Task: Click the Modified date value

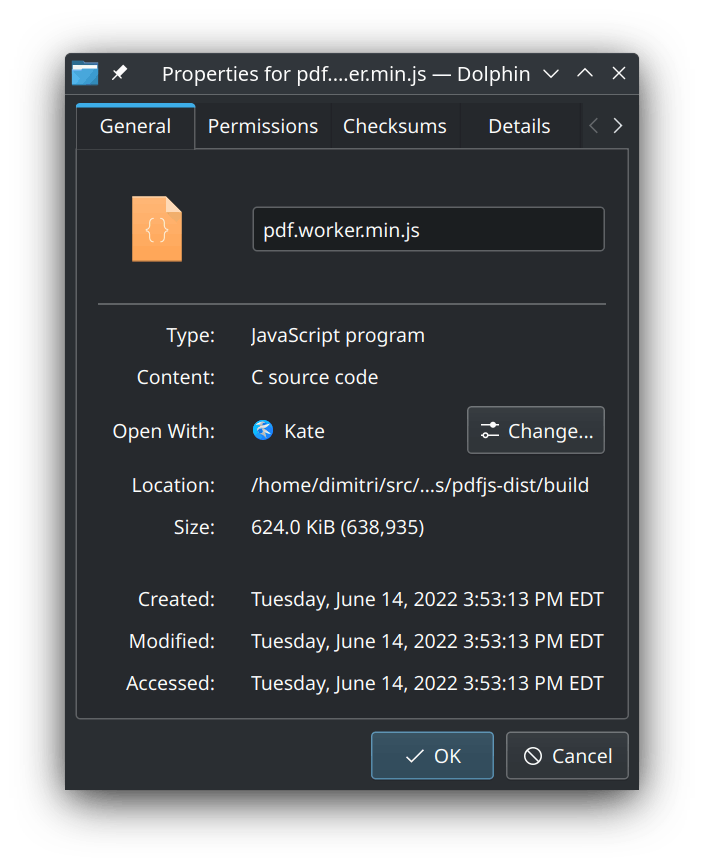Action: click(x=427, y=641)
